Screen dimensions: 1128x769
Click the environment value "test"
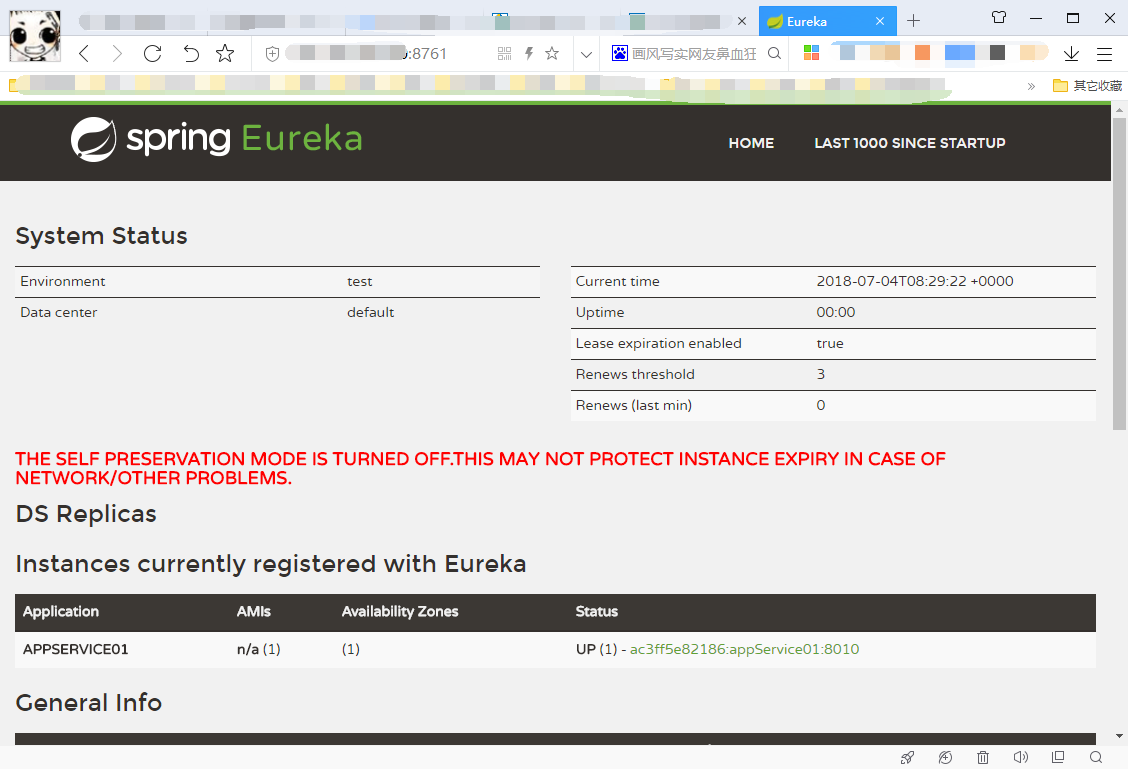[x=360, y=281]
